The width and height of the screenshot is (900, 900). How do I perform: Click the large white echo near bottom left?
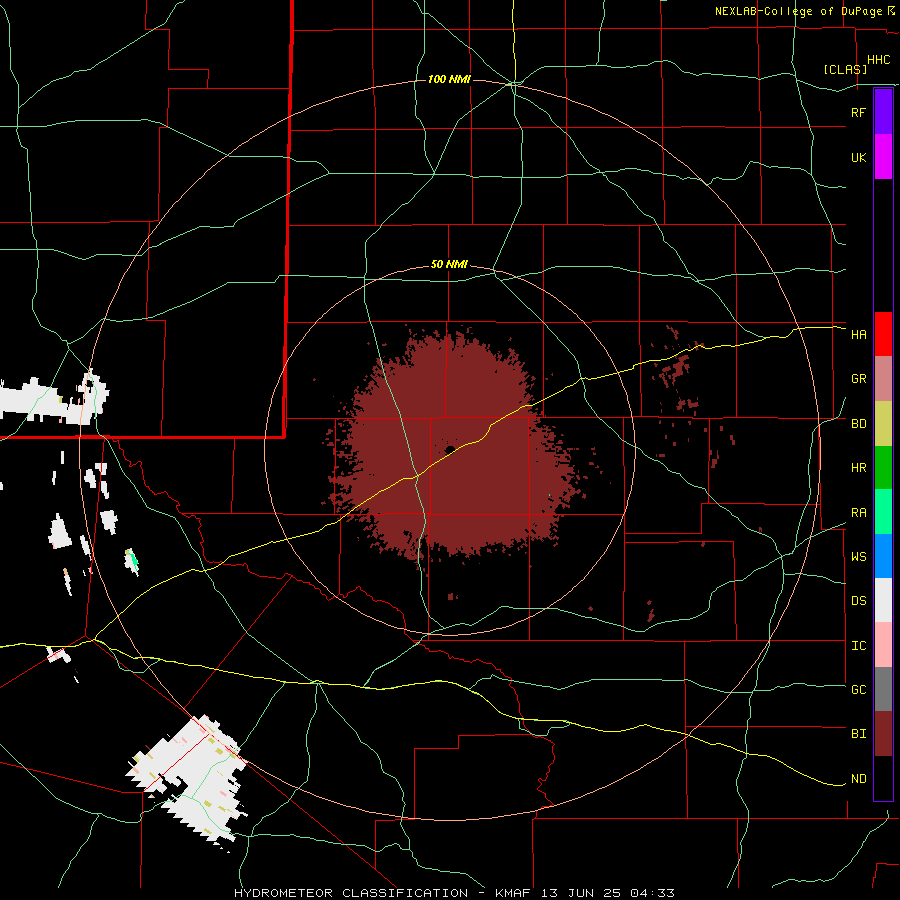point(189,781)
